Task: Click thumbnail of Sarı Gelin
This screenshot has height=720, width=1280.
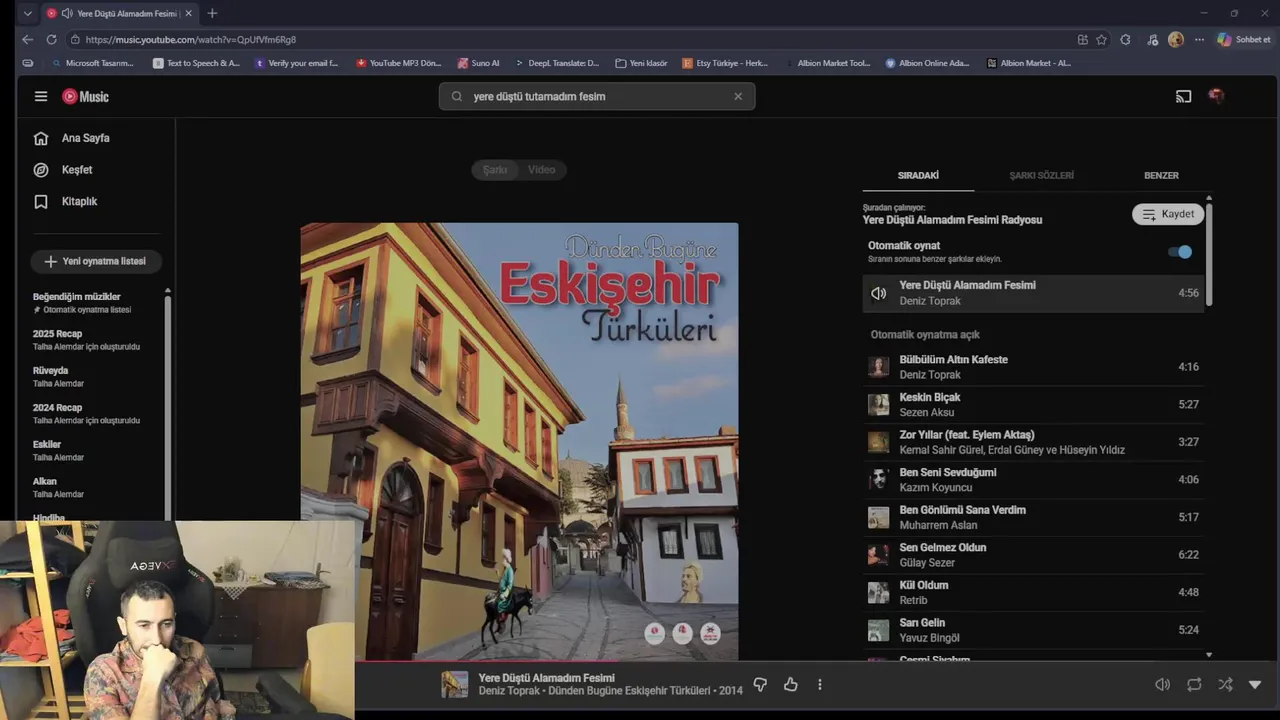Action: (878, 630)
